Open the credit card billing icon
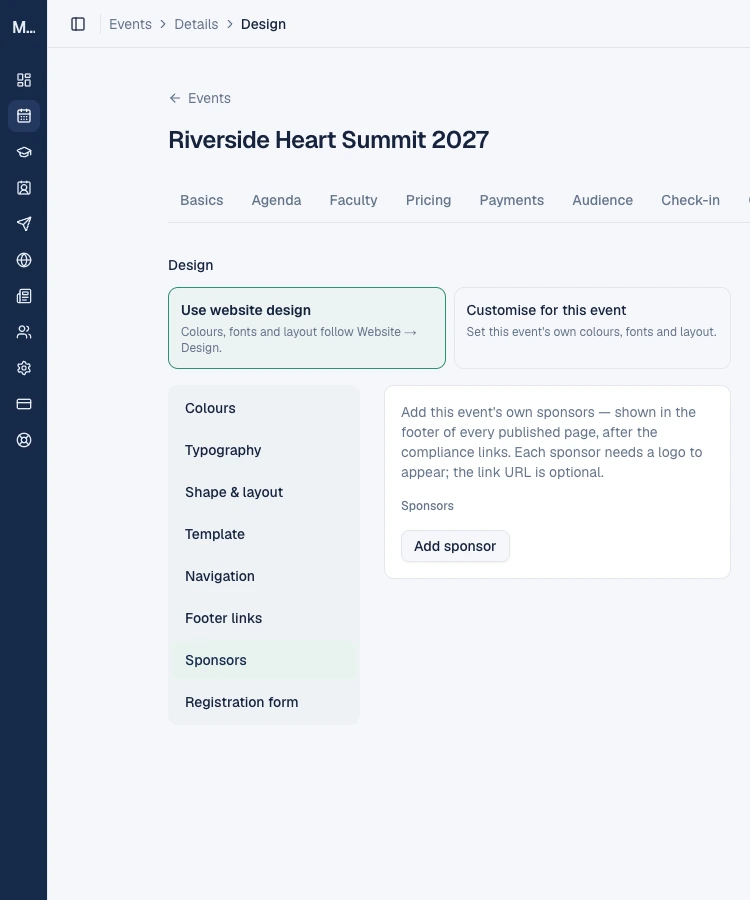The width and height of the screenshot is (750, 900). pos(24,404)
